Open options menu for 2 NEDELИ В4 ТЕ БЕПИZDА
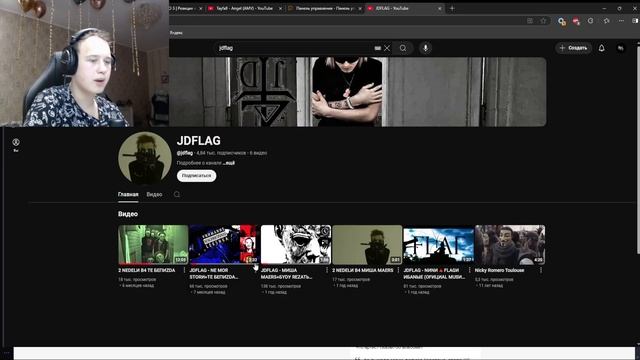The height and width of the screenshot is (360, 640). (184, 270)
